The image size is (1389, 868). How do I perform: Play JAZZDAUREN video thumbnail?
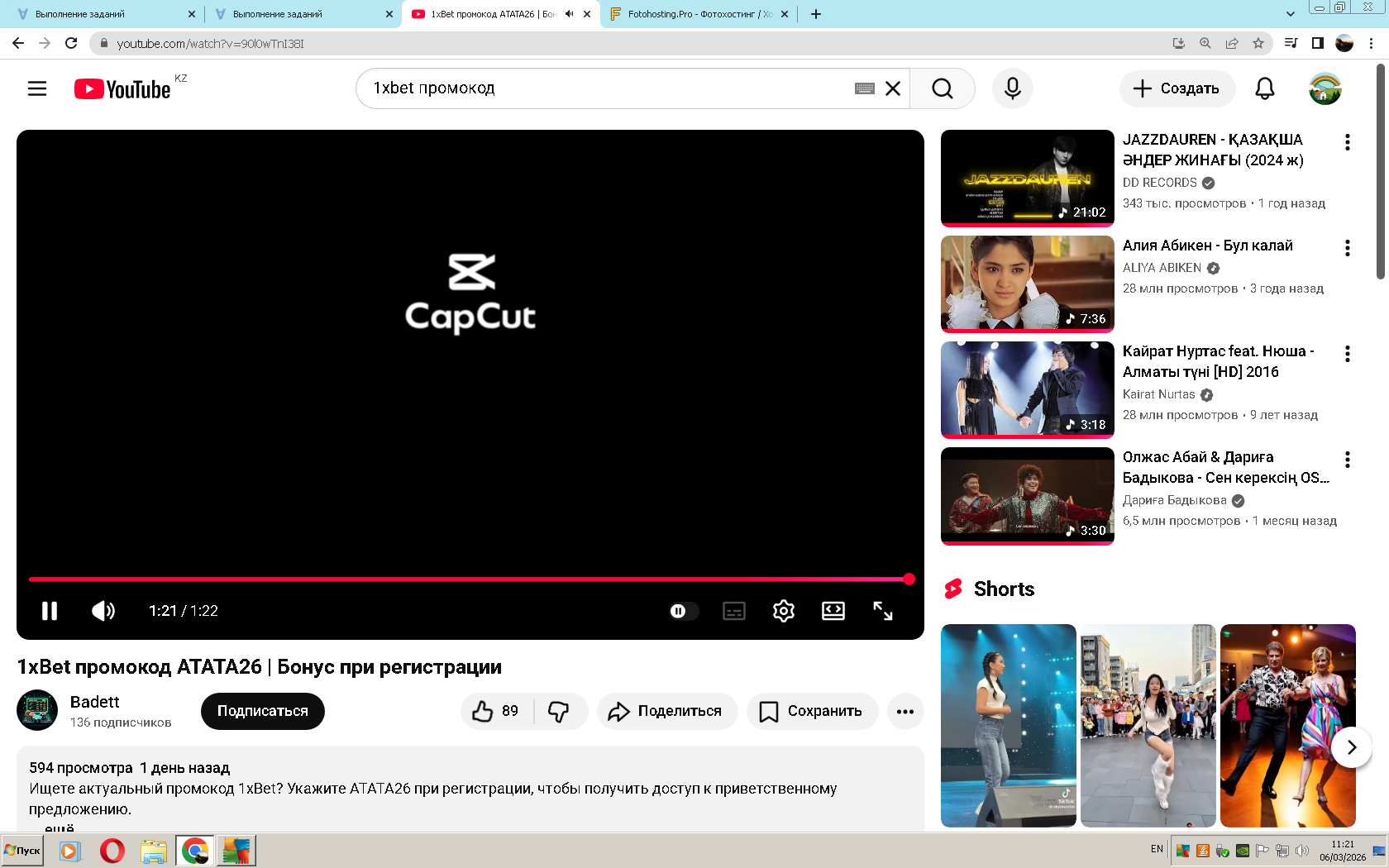click(1028, 178)
